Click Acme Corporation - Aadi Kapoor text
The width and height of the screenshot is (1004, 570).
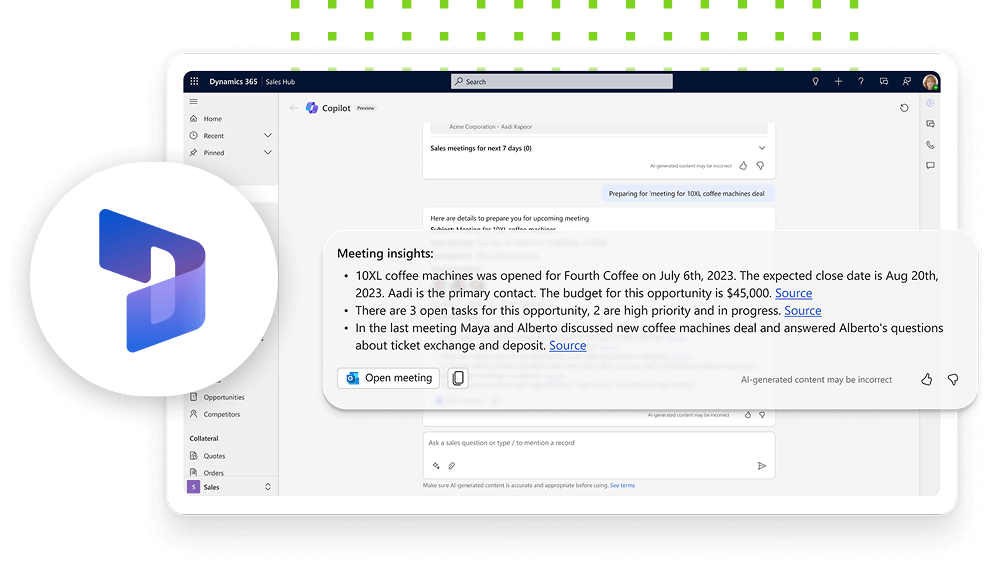(x=490, y=127)
